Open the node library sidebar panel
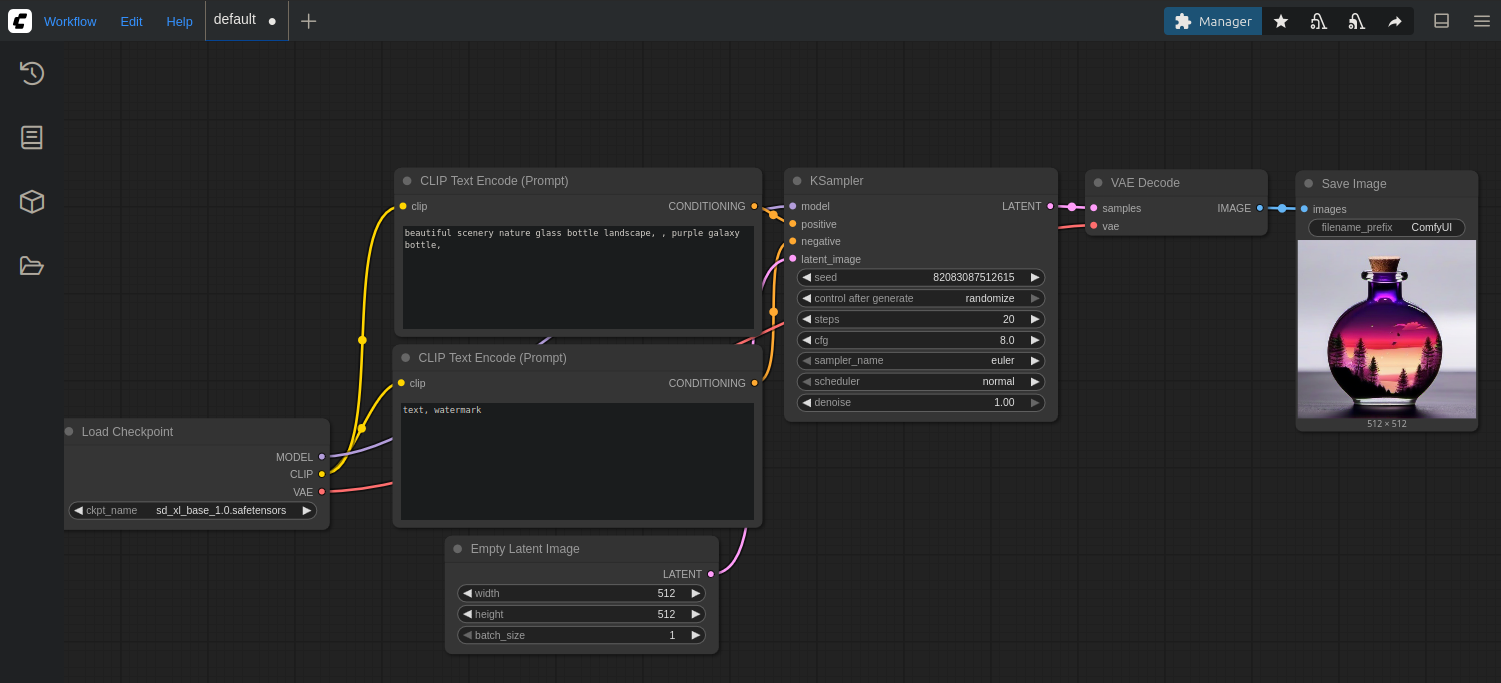 pos(31,137)
